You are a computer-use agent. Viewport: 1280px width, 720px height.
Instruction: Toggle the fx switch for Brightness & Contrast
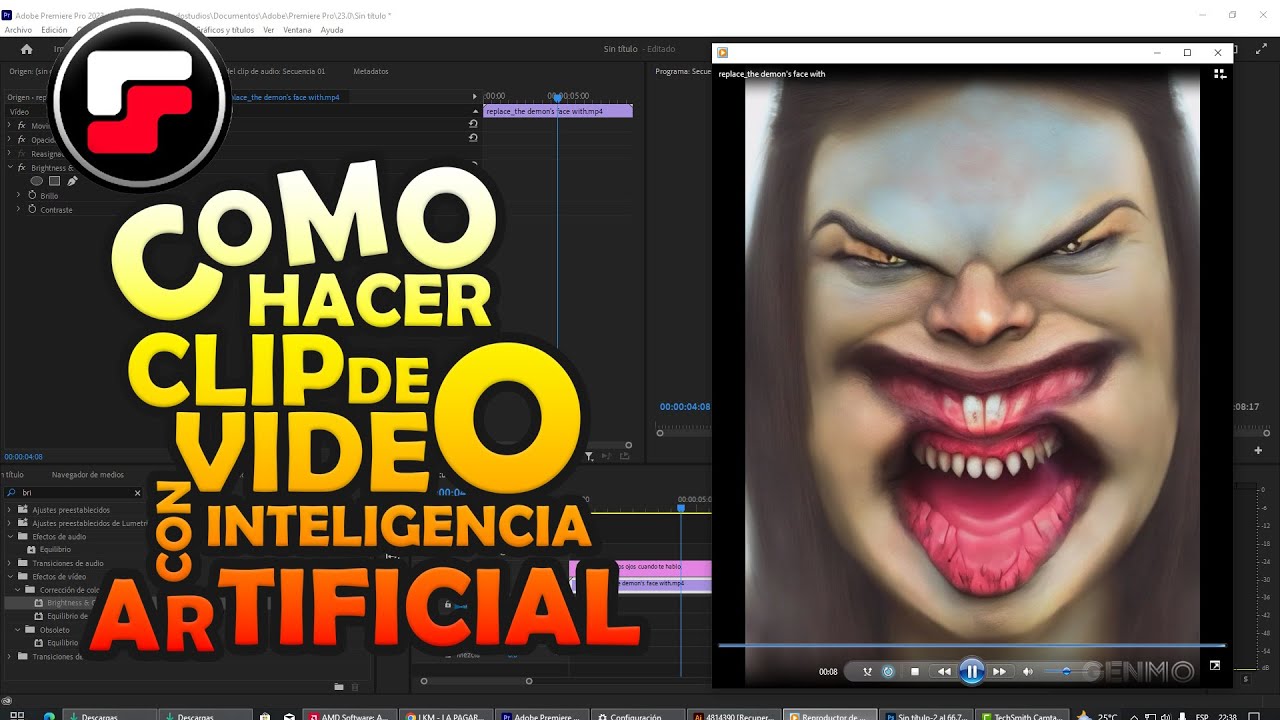pos(21,168)
